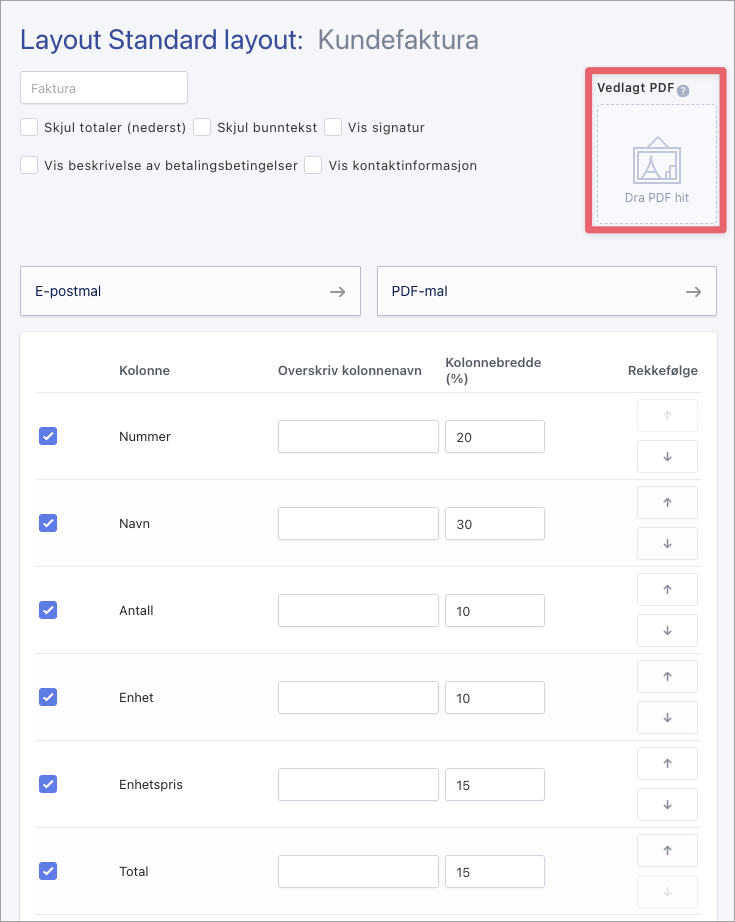Move Total row up with arrow
Screen dimensions: 735x922
[x=667, y=851]
